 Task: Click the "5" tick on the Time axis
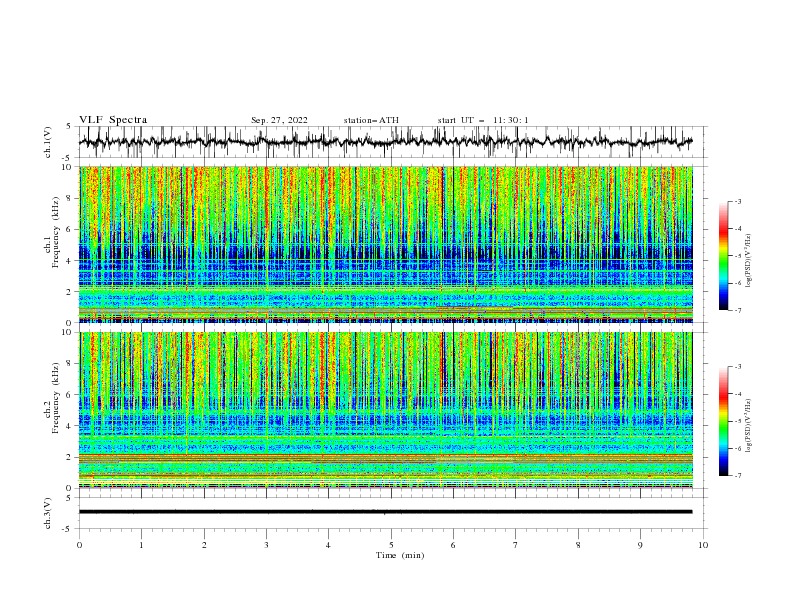pyautogui.click(x=391, y=545)
